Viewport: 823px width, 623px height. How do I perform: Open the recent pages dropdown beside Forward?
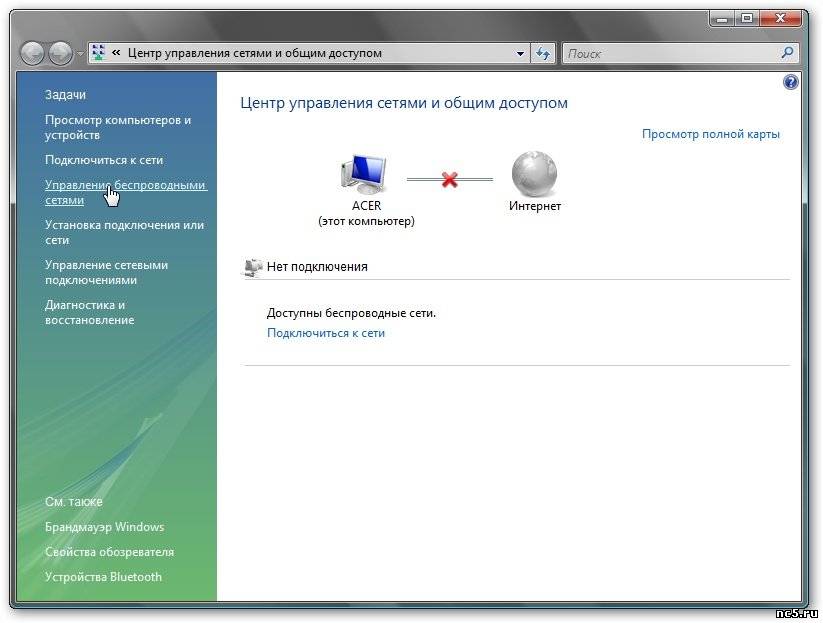[x=80, y=54]
